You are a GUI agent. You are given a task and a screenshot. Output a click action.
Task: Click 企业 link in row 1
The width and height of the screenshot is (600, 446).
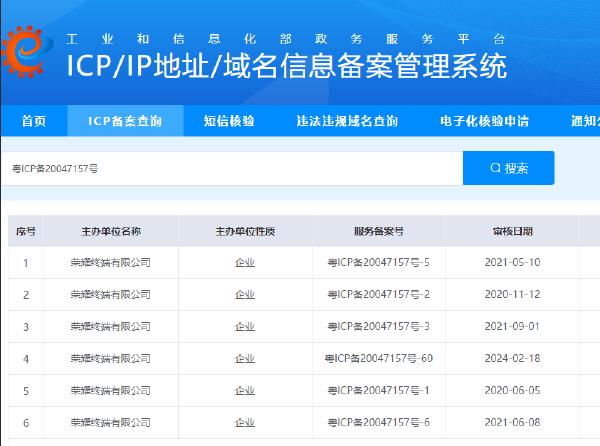tap(245, 263)
